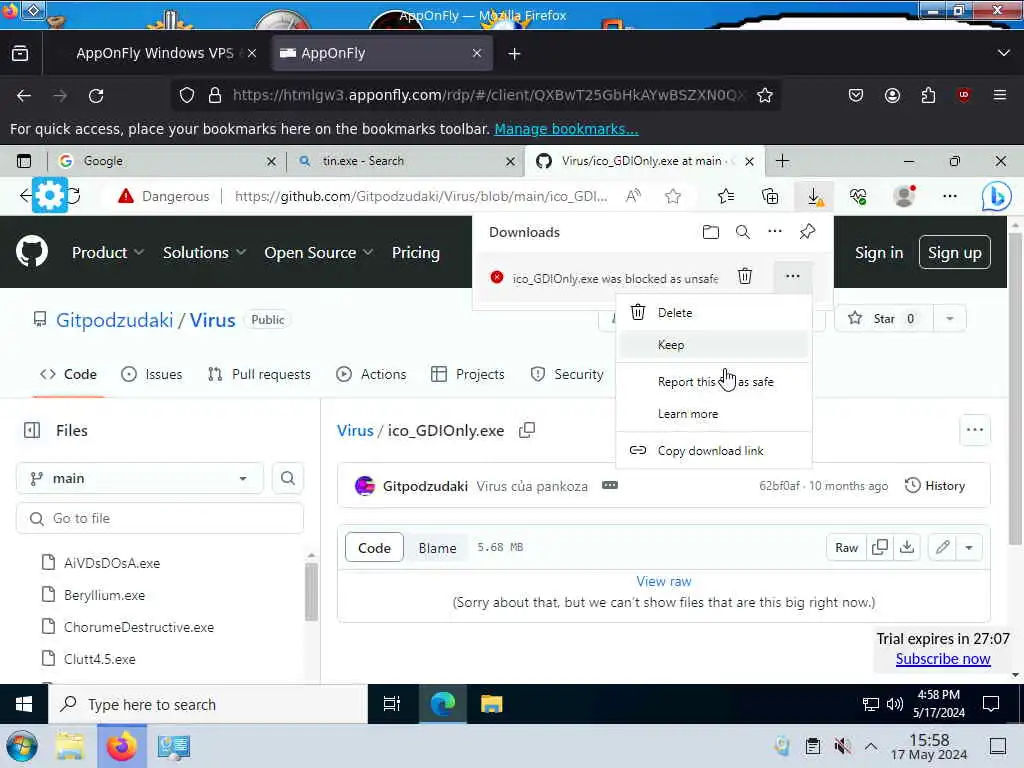
Task: Expand the edit file options dropdown arrow
Action: [x=968, y=547]
